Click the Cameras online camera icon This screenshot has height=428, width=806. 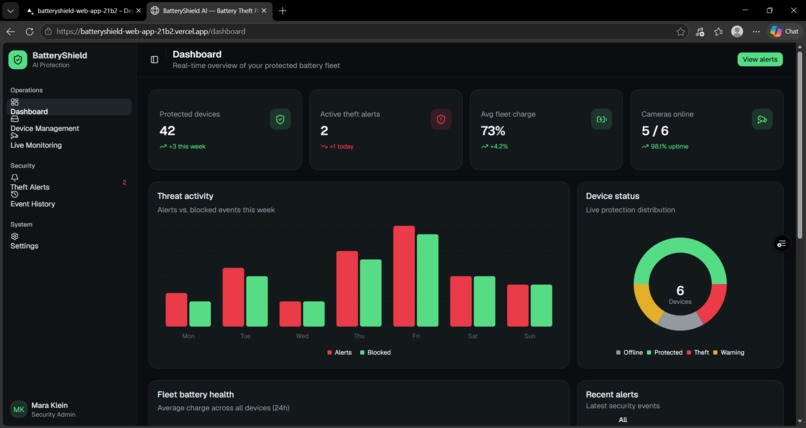point(762,119)
